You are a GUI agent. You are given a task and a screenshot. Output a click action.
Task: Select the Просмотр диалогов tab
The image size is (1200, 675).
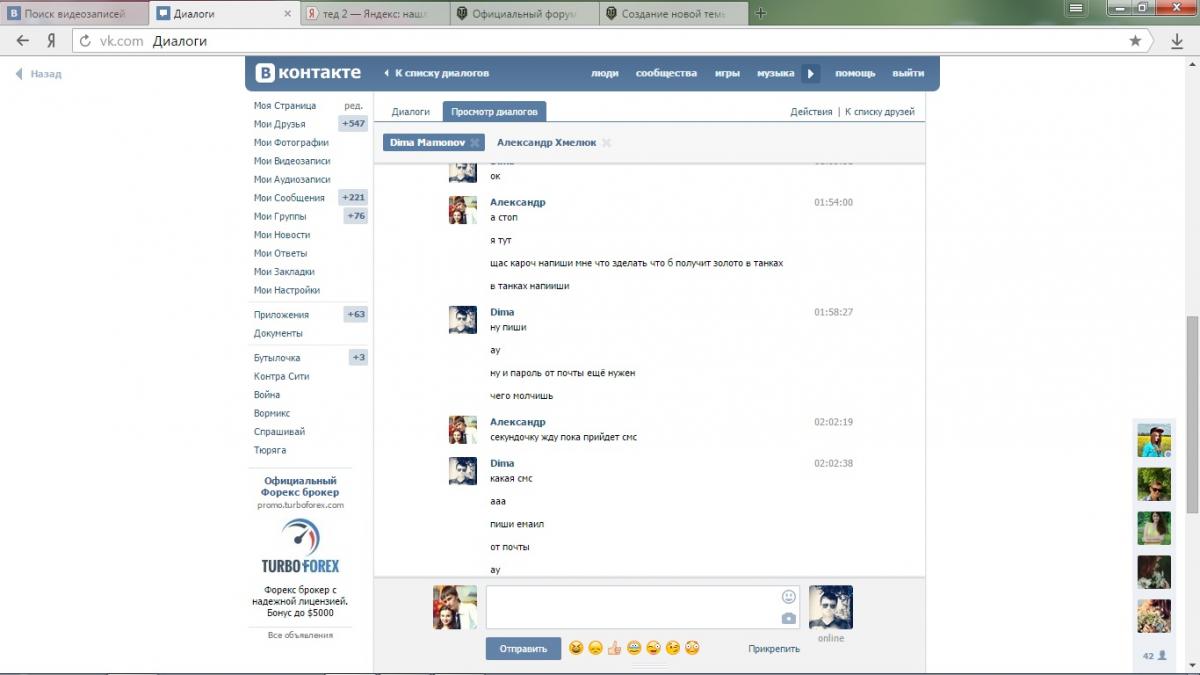click(x=494, y=112)
